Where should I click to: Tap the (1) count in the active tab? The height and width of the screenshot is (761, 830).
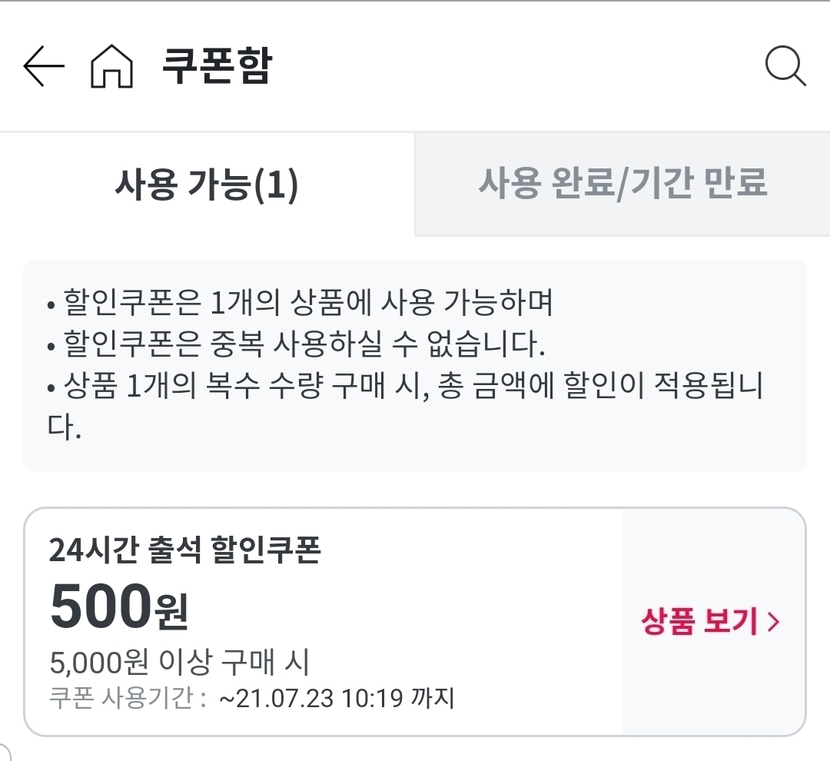coord(276,186)
